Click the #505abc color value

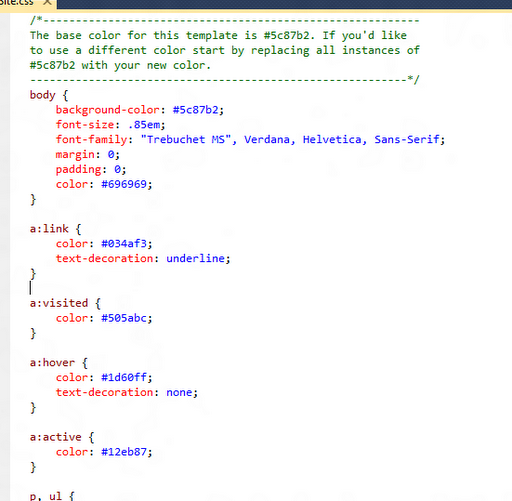pyautogui.click(x=124, y=318)
